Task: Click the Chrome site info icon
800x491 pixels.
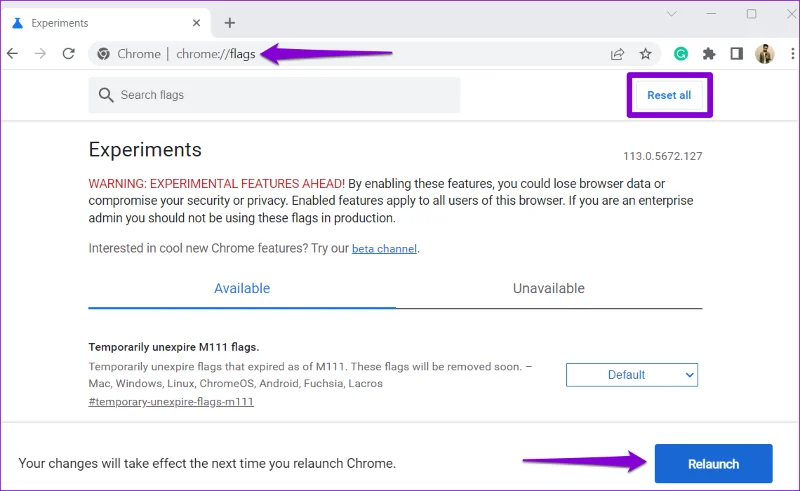Action: 104,54
